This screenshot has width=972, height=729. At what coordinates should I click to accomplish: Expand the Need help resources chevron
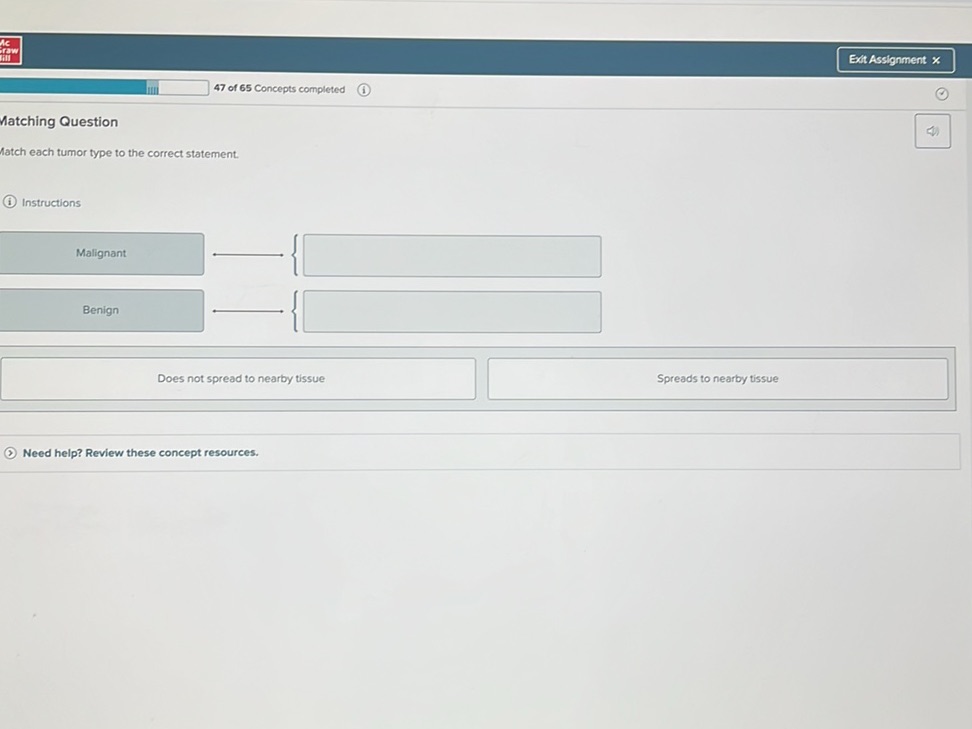pos(10,453)
